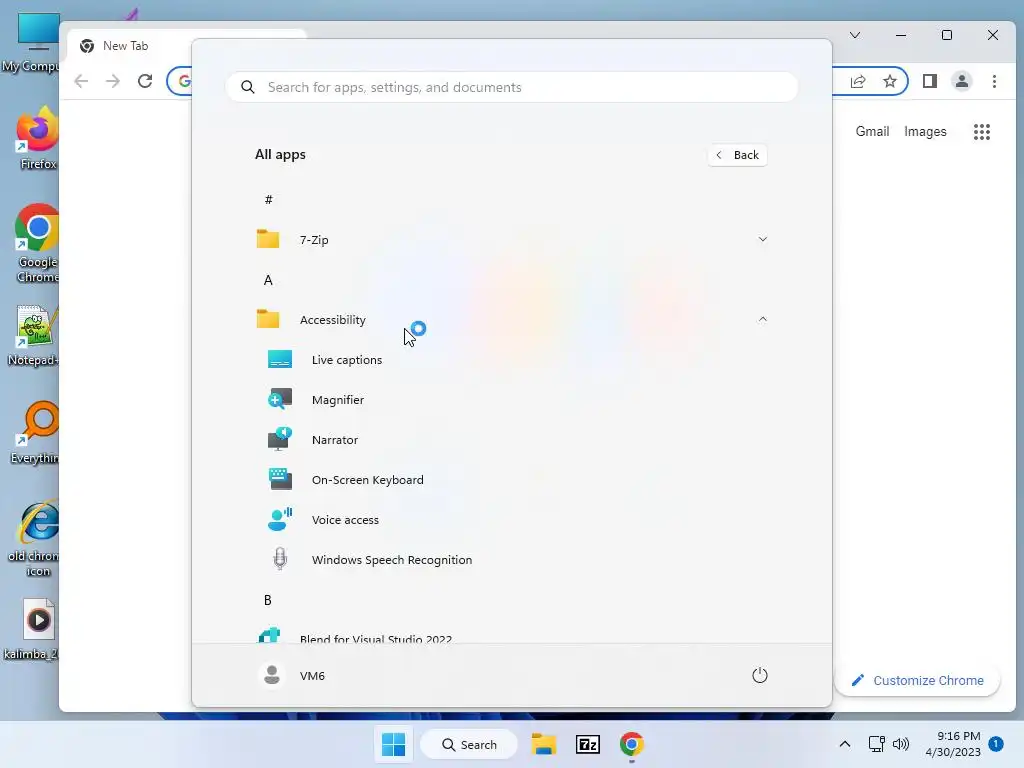The height and width of the screenshot is (768, 1024).
Task: Select Everything desktop shortcut
Action: (x=37, y=432)
